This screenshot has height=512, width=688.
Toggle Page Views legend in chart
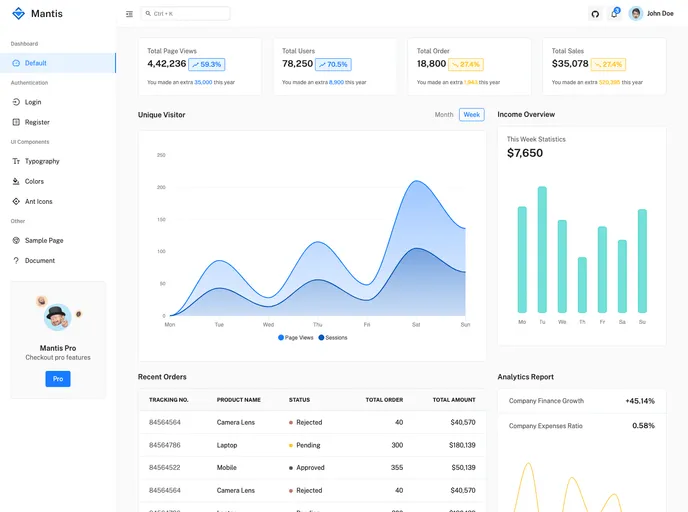click(x=295, y=338)
